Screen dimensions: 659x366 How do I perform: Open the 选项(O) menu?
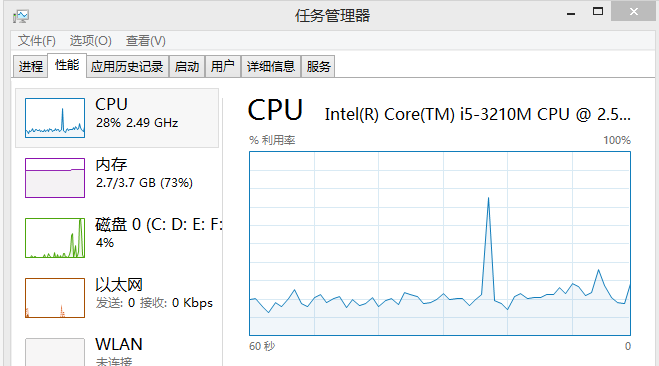[90, 41]
